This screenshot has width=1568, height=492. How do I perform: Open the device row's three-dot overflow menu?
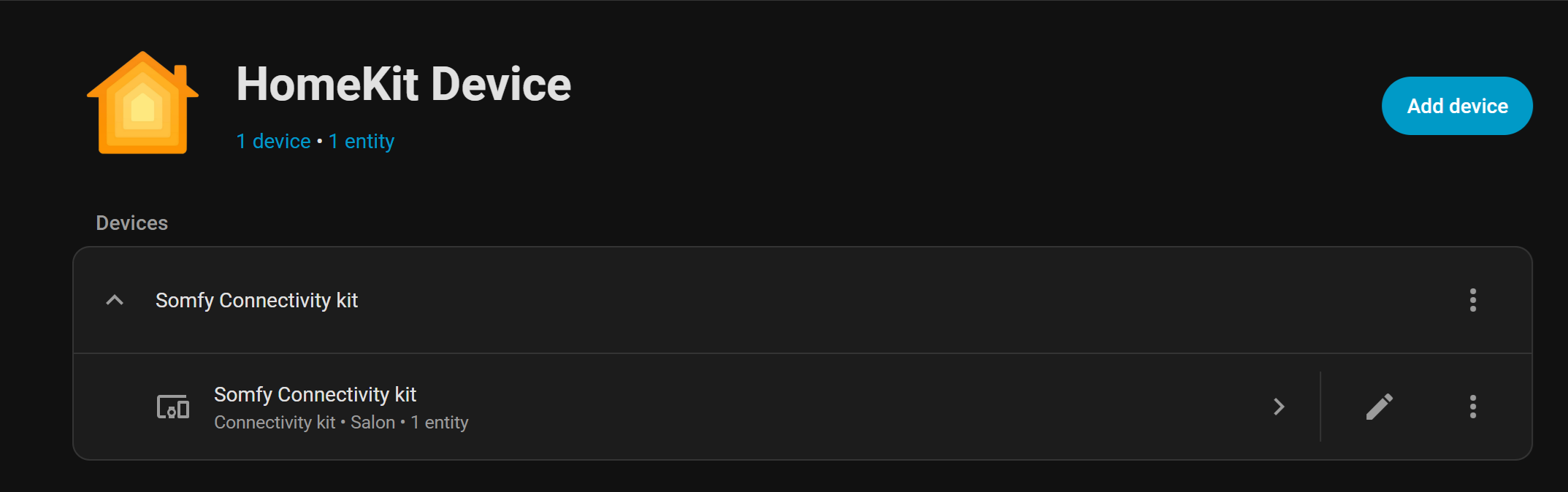coord(1472,407)
